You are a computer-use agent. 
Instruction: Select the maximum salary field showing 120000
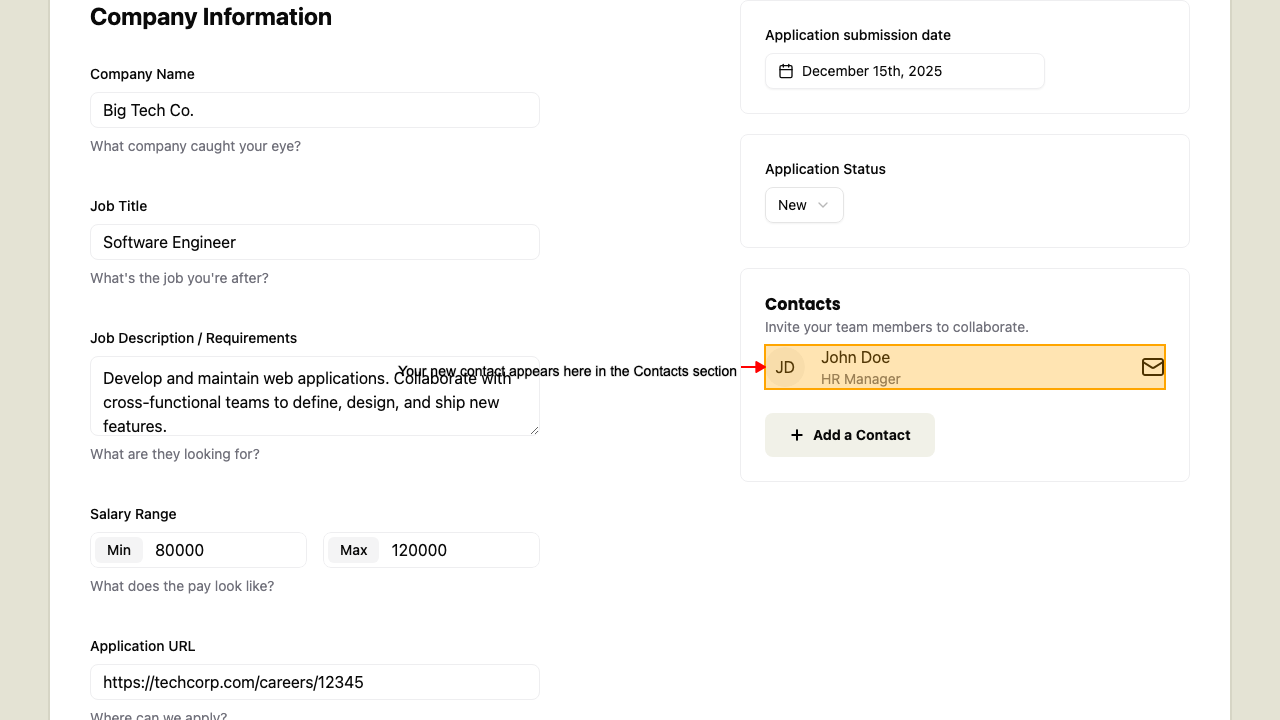point(460,550)
